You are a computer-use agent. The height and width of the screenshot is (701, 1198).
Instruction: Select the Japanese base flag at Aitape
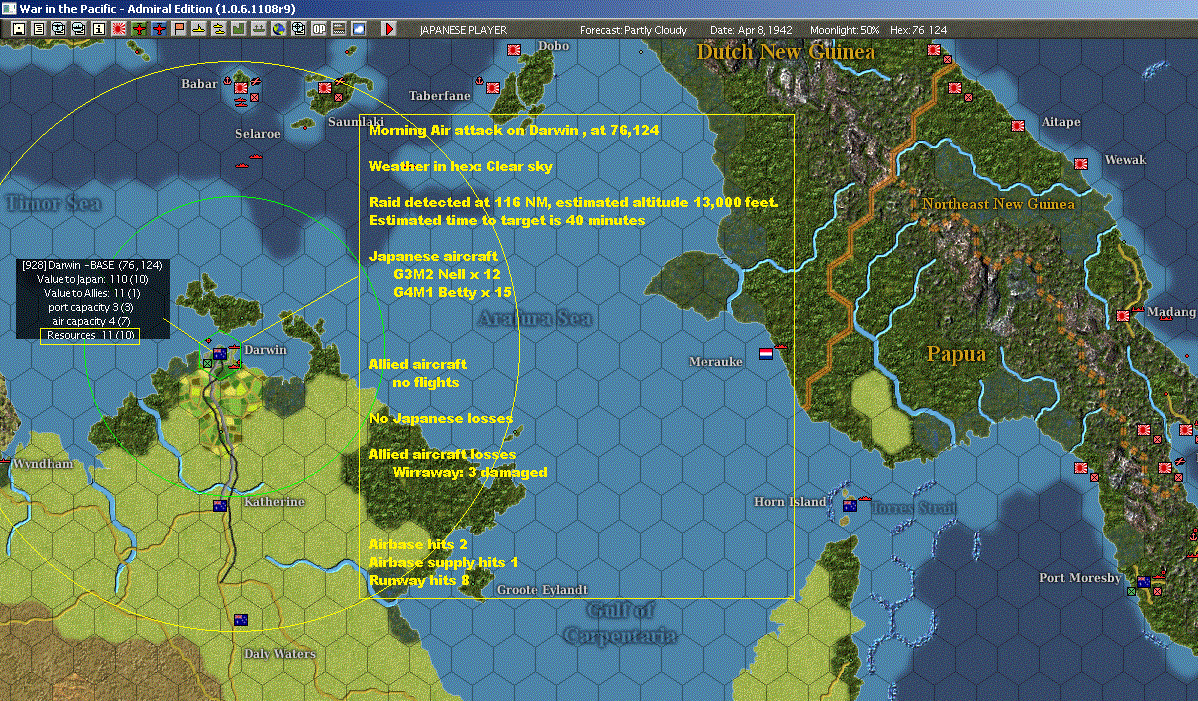[x=1018, y=125]
